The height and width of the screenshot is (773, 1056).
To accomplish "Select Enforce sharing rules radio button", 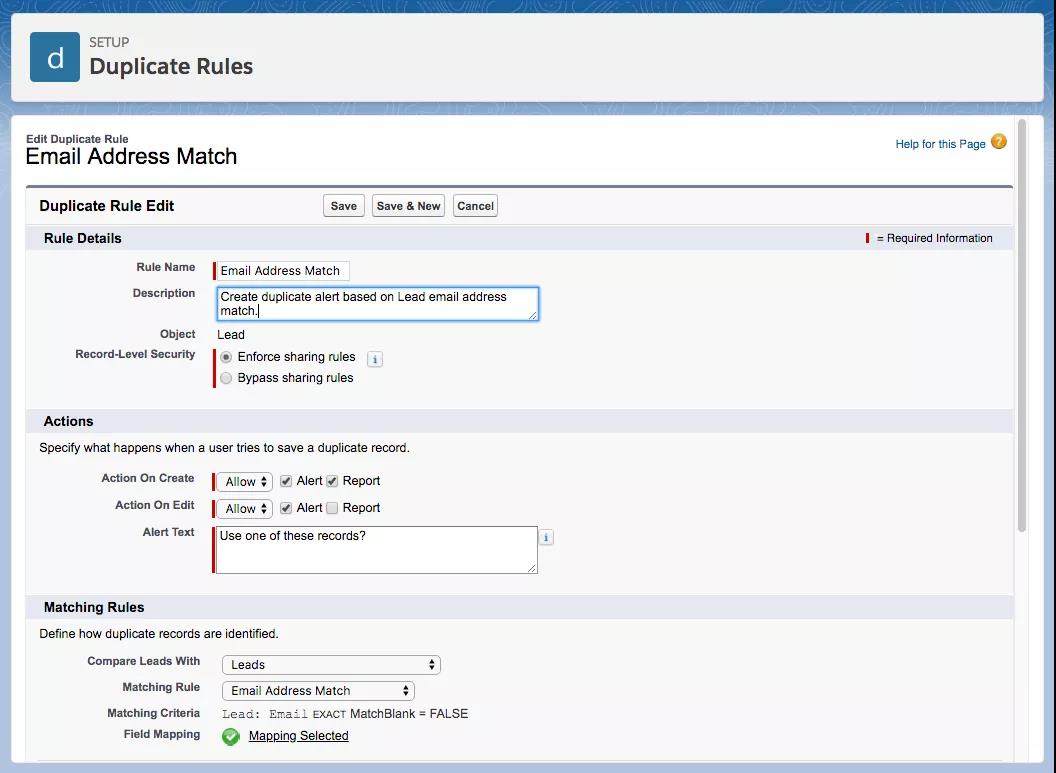I will (226, 357).
